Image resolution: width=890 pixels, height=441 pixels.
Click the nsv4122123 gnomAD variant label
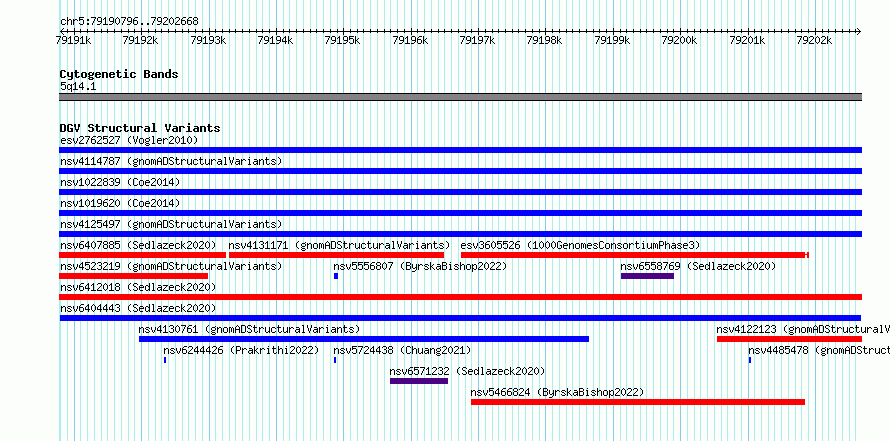[x=803, y=329]
